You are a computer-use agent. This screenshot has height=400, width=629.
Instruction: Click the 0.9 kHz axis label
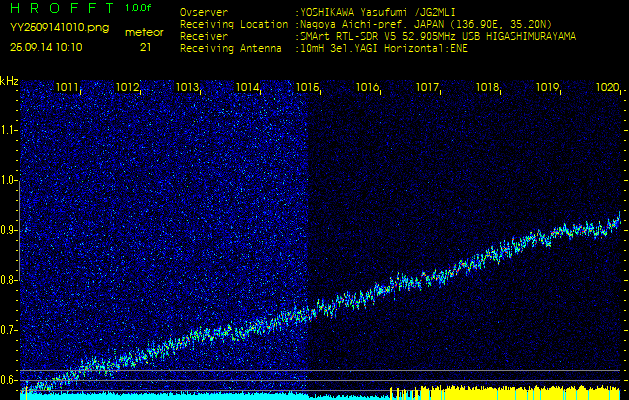pyautogui.click(x=9, y=230)
